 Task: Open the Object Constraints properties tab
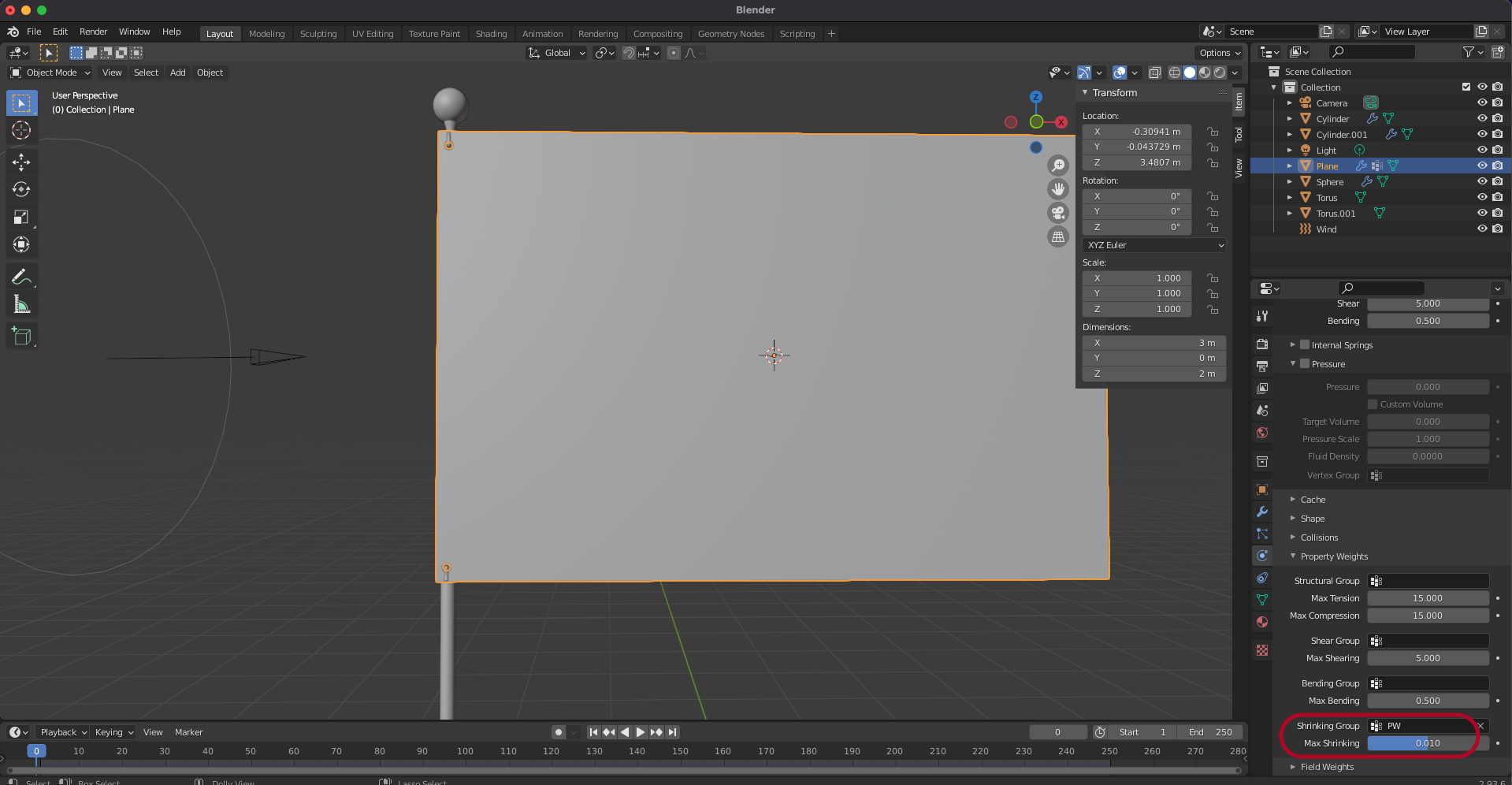pos(1262,578)
